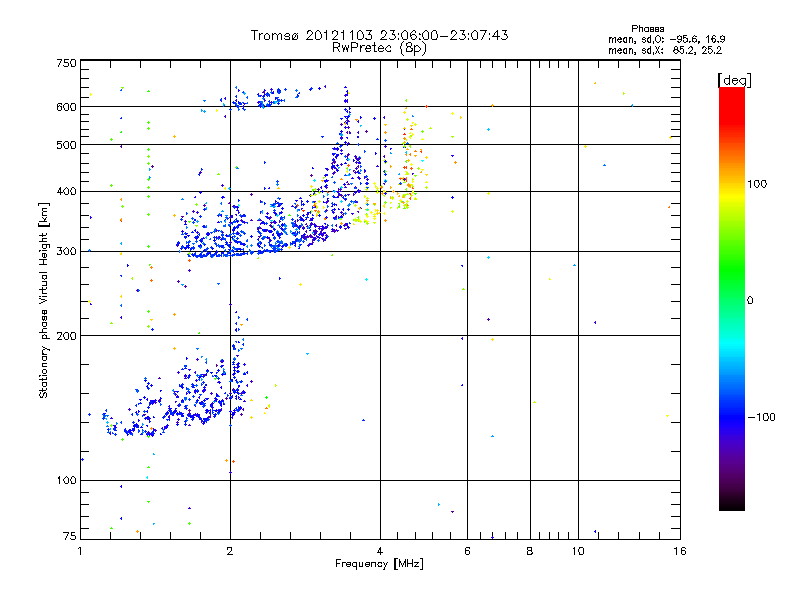Image resolution: width=800 pixels, height=600 pixels.
Task: Click the y-axis tick label '500'
Action: coord(66,145)
